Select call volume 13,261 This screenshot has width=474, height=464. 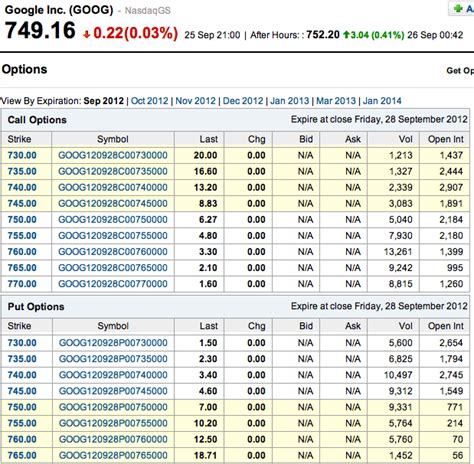[398, 252]
